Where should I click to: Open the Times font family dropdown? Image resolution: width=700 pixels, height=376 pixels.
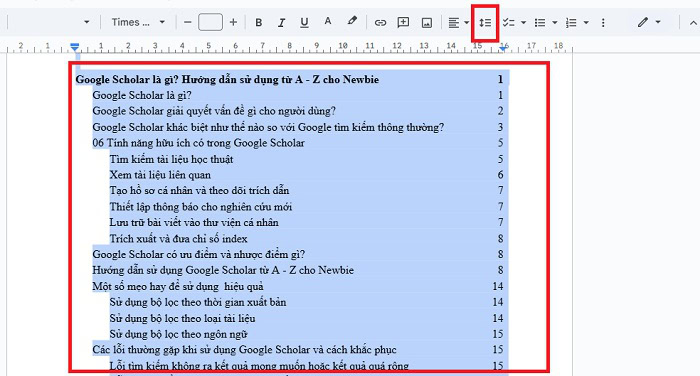click(x=138, y=22)
